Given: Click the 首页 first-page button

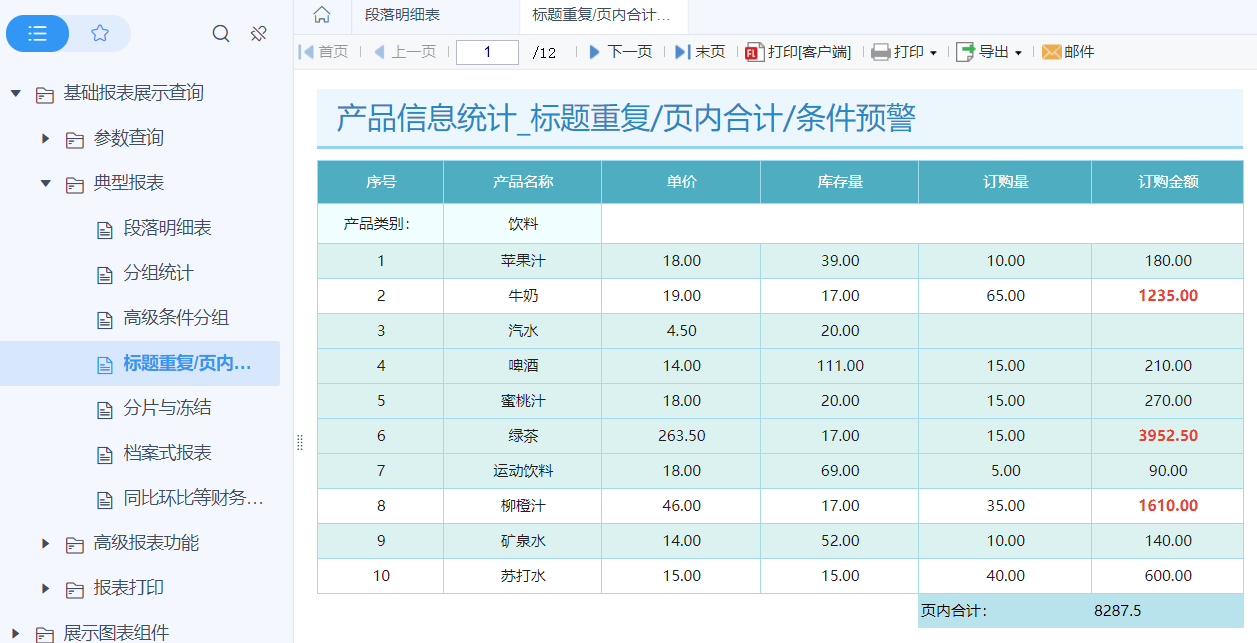Looking at the screenshot, I should [324, 52].
